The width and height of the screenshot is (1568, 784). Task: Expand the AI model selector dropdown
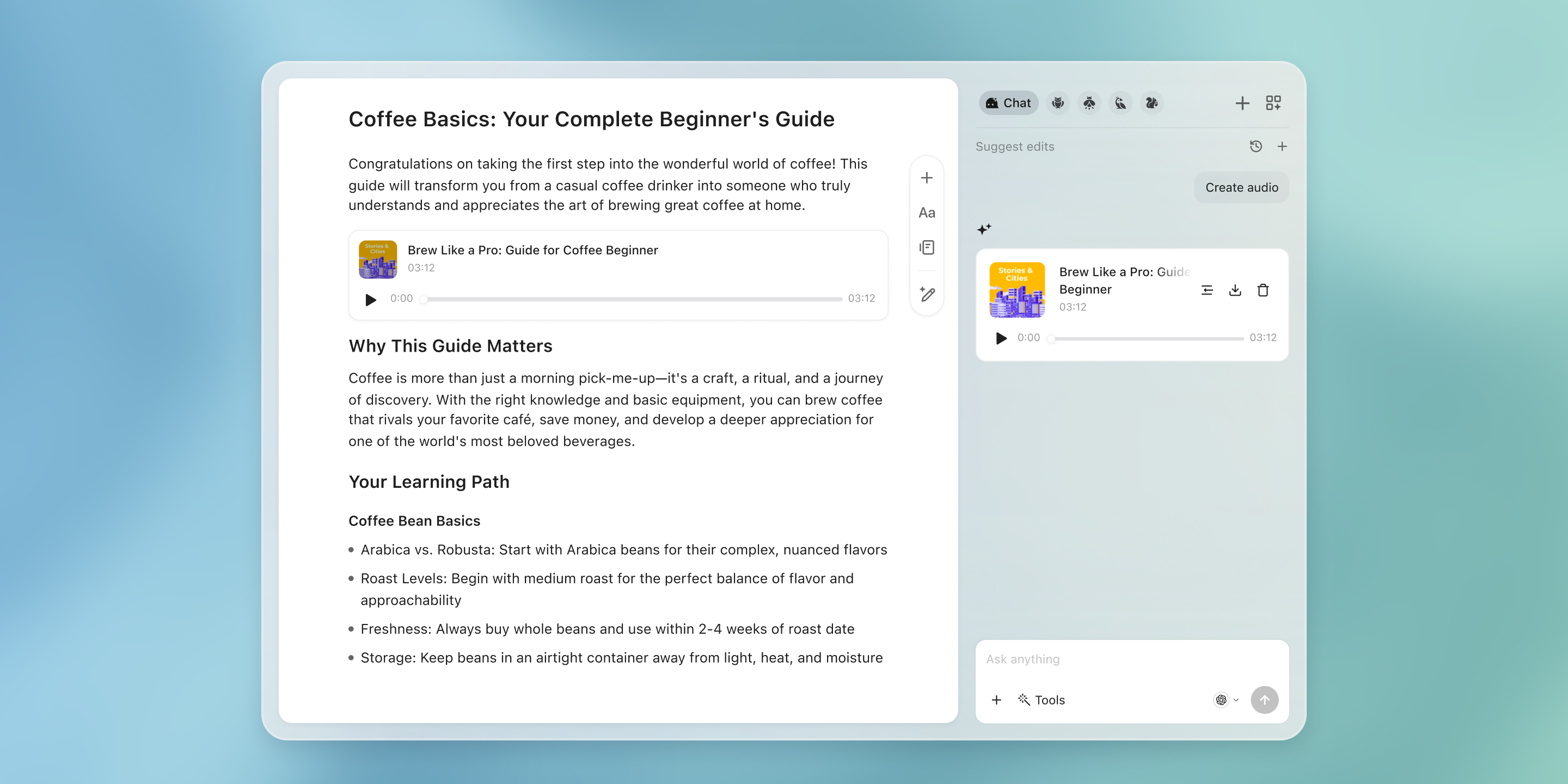(x=1226, y=700)
